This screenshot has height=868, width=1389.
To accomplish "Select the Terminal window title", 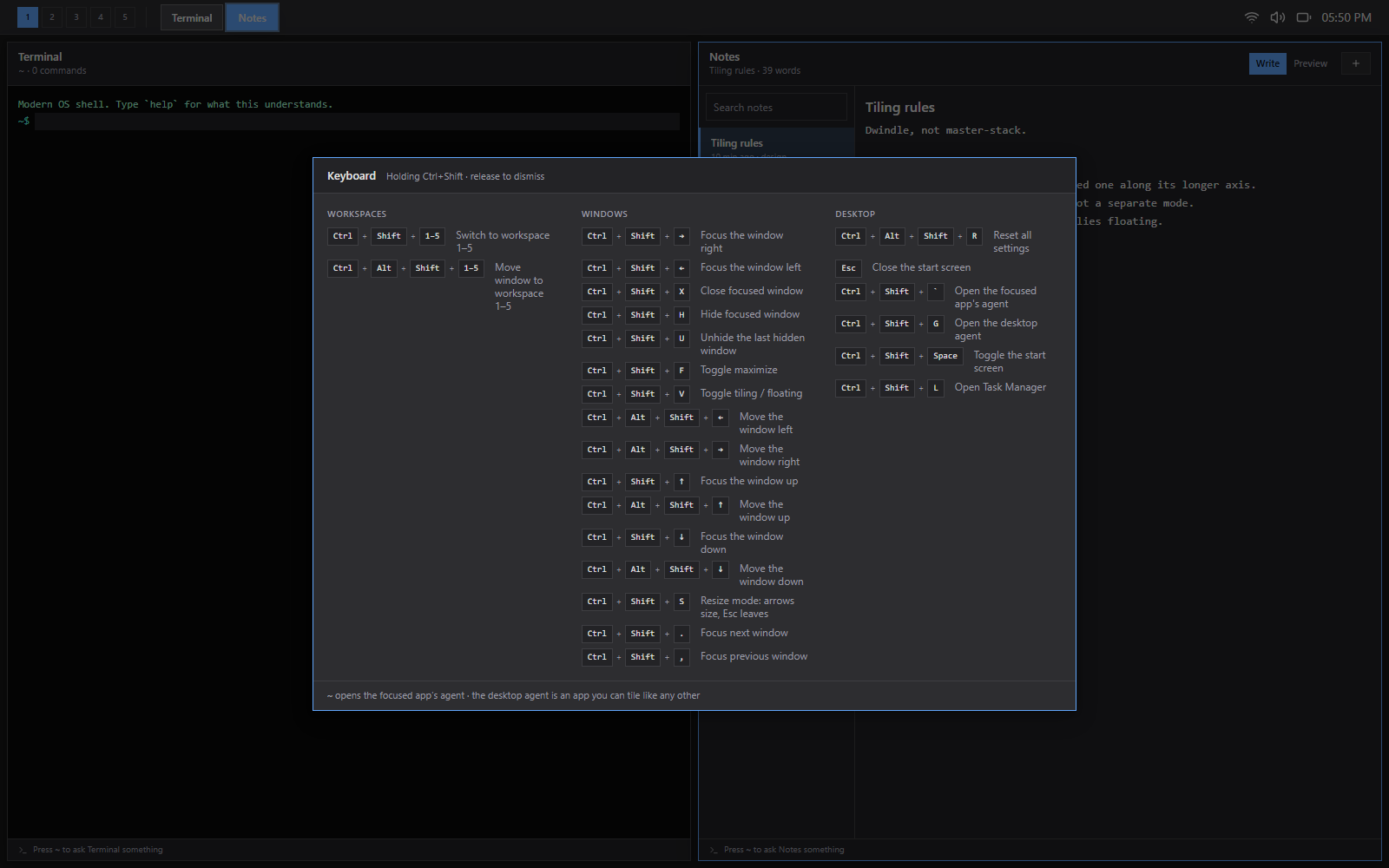I will tap(40, 56).
